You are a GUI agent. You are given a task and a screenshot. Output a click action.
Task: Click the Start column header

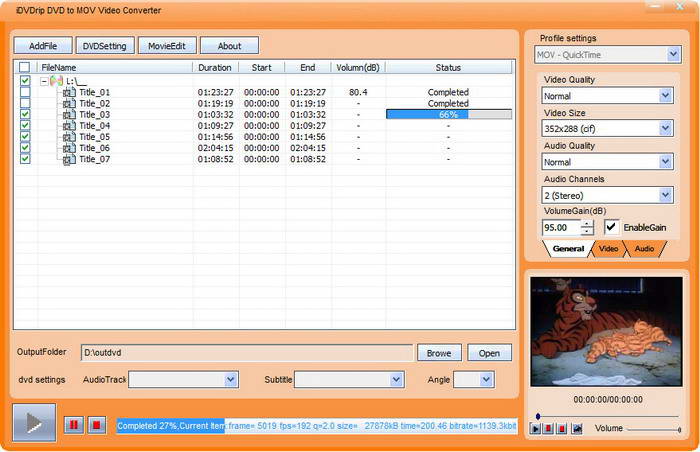point(262,67)
